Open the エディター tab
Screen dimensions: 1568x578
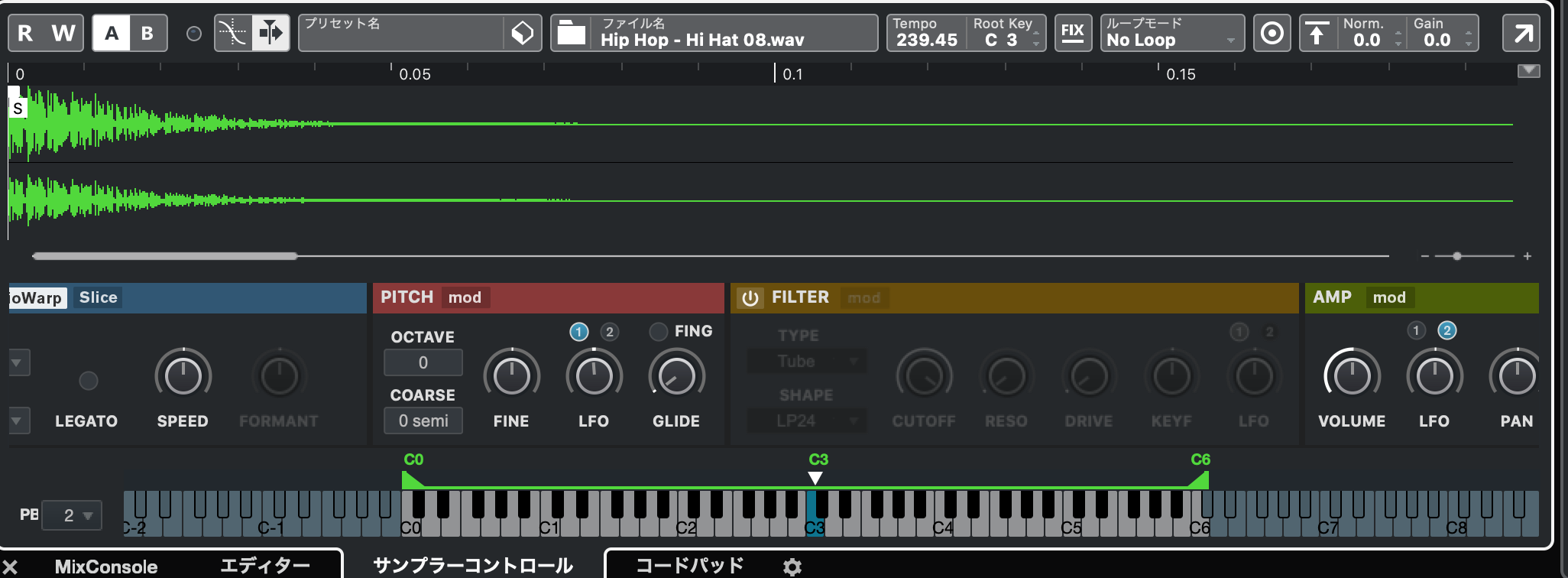click(265, 566)
